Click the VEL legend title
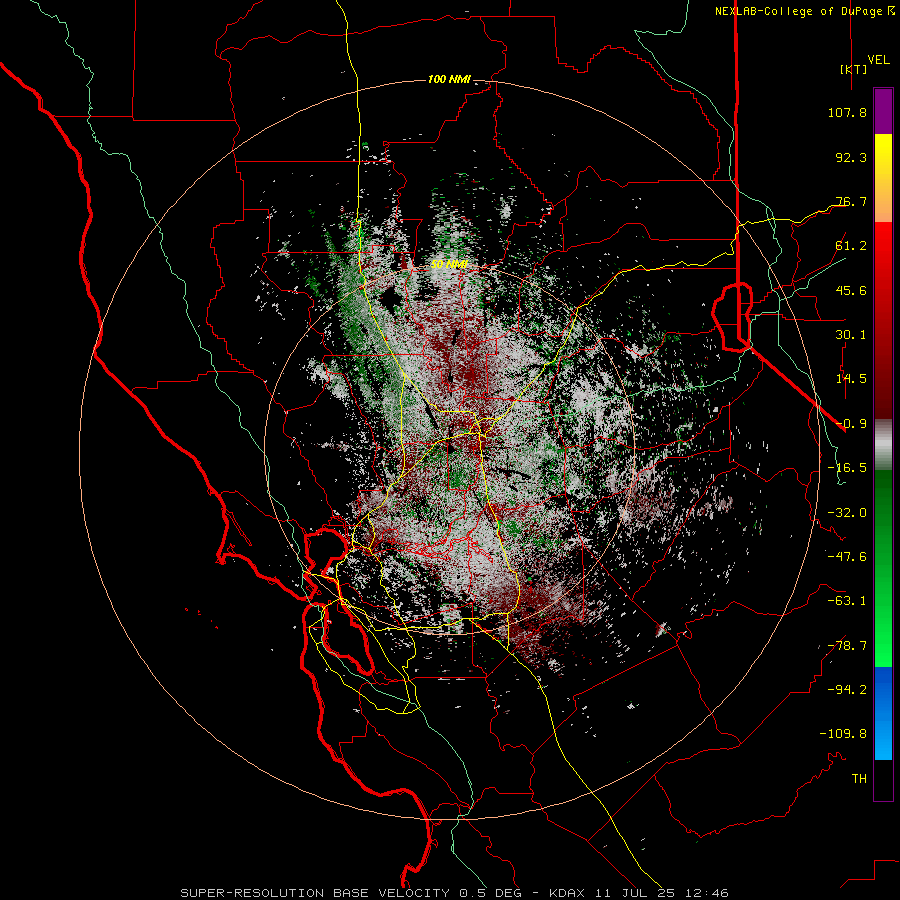The width and height of the screenshot is (900, 900). (x=878, y=60)
